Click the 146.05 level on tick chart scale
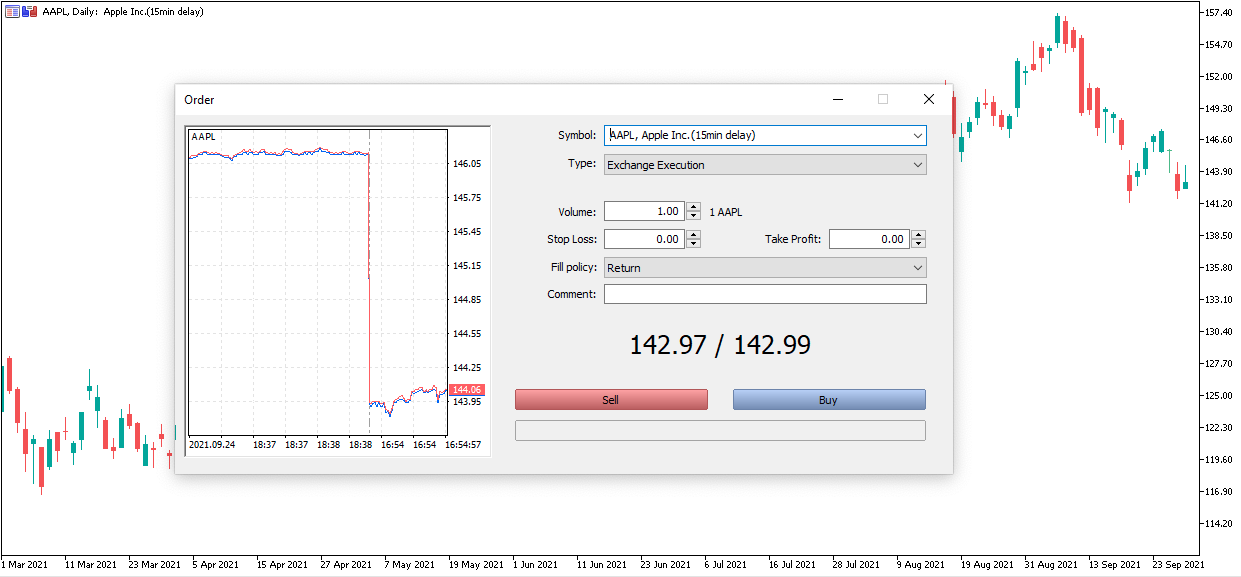The image size is (1241, 577). click(x=467, y=163)
